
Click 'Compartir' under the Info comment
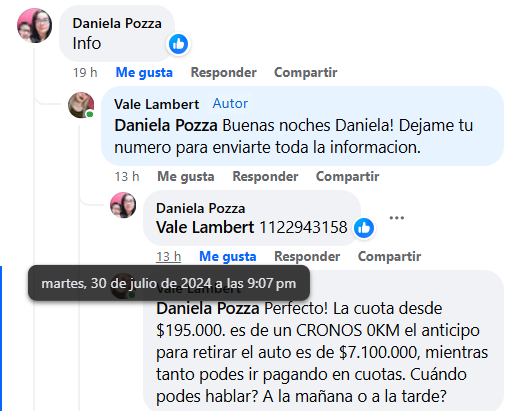point(306,72)
